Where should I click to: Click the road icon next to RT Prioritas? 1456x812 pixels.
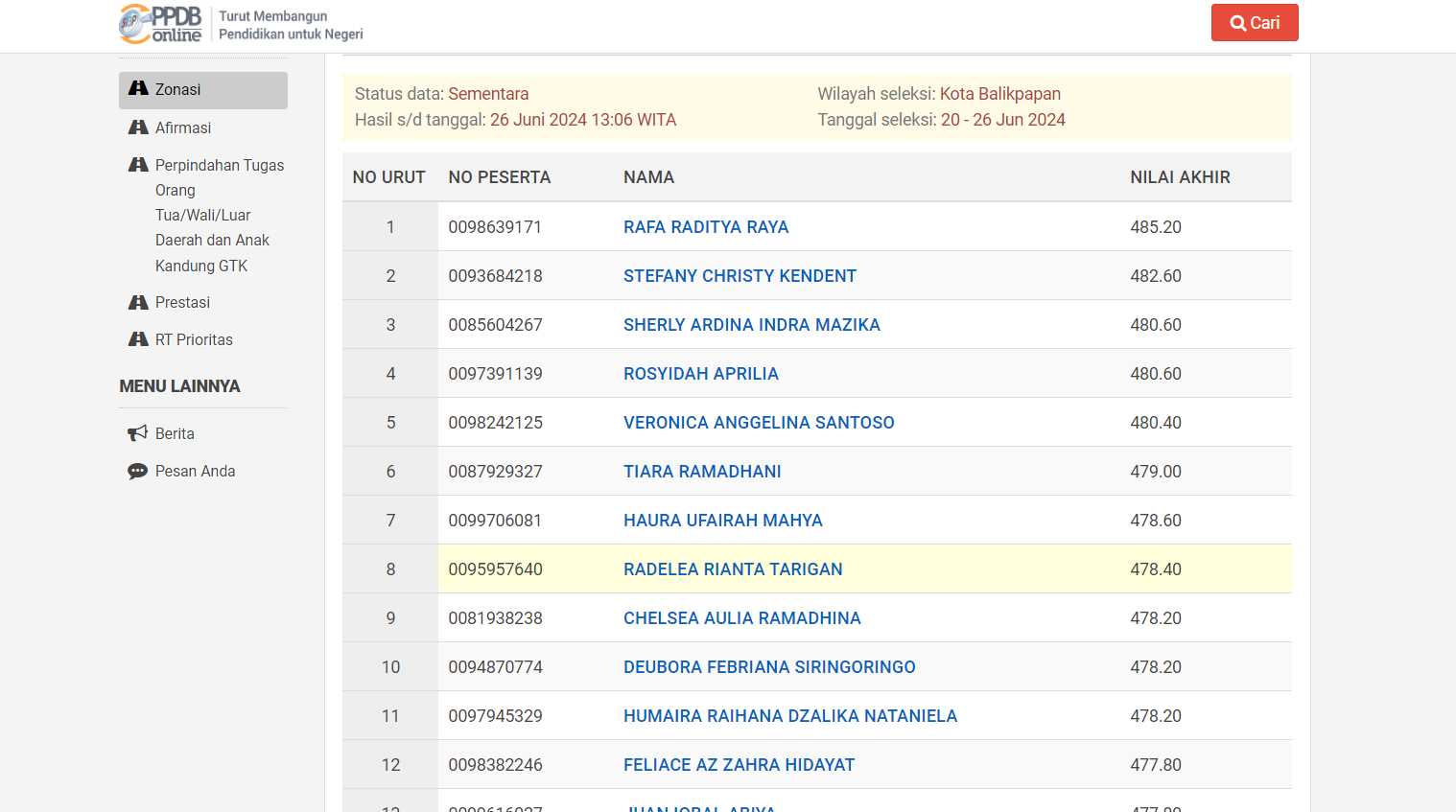pos(138,339)
